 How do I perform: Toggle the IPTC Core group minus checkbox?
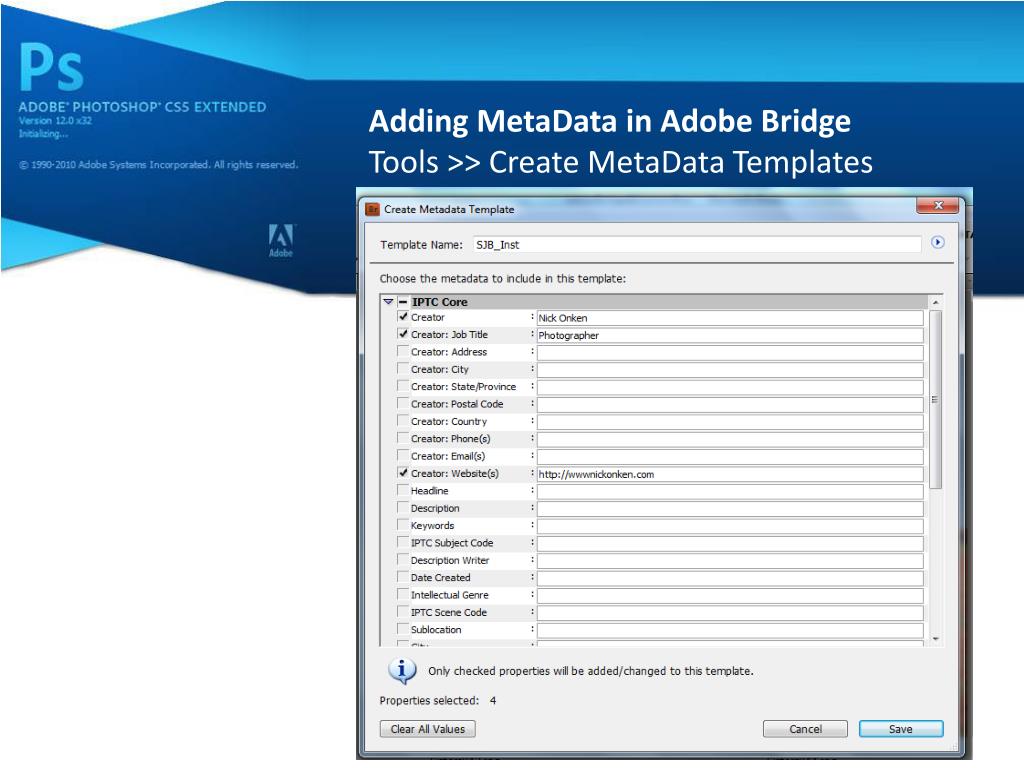[403, 302]
